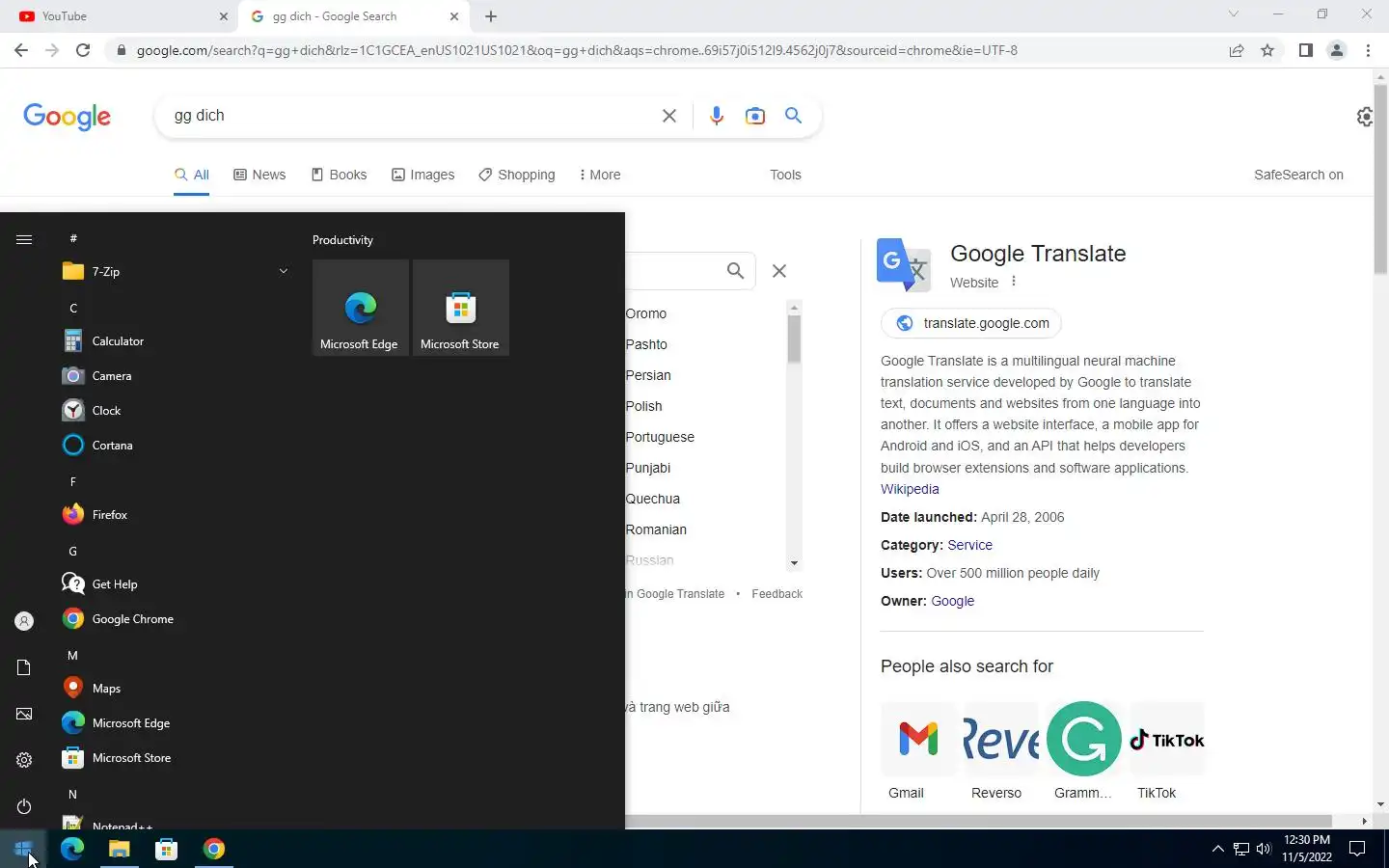Switch to the Shopping results tab
Screen dimensions: 1389x868
(x=517, y=175)
